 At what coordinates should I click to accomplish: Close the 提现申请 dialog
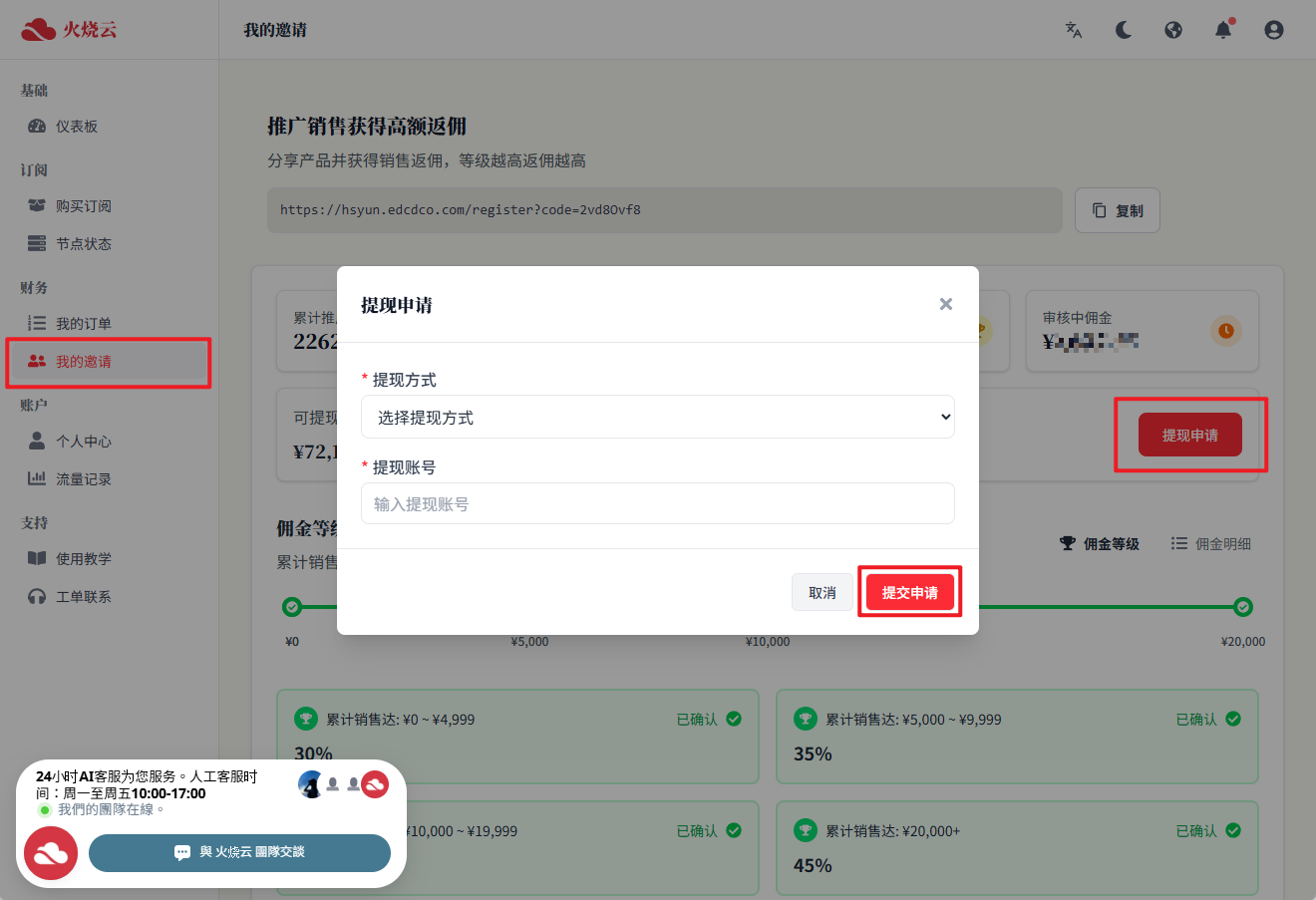tap(945, 304)
